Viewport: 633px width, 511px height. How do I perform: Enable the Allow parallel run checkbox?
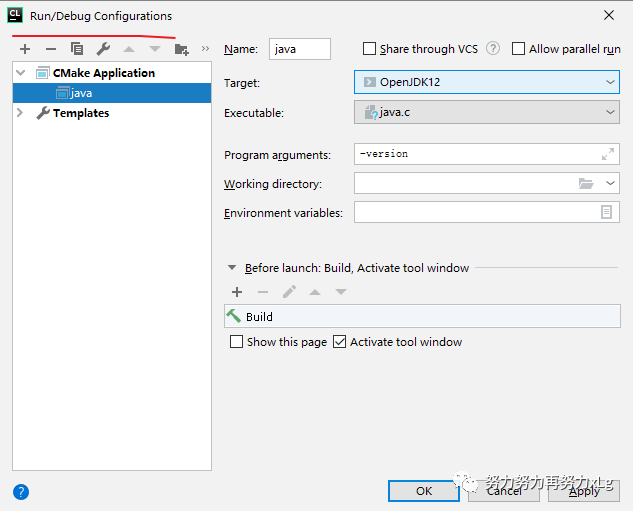[x=518, y=48]
